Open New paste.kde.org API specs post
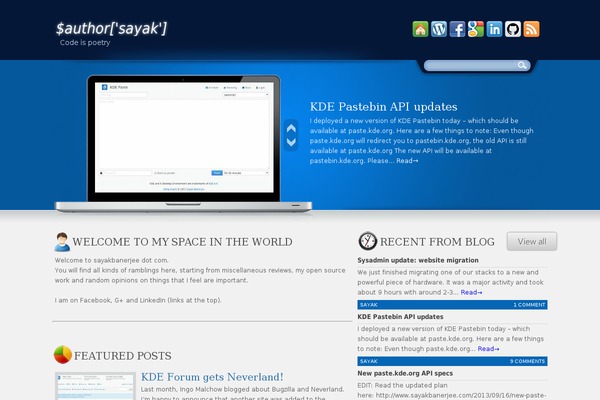 (x=405, y=374)
